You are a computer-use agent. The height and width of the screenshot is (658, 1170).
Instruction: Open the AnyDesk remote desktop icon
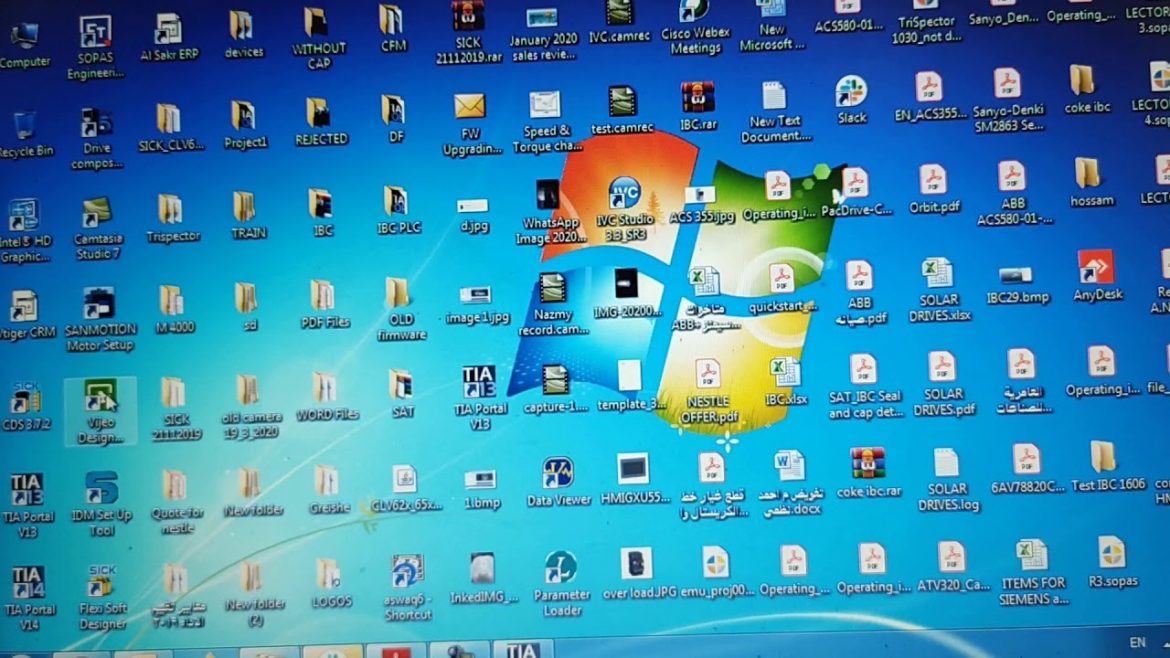[1097, 269]
